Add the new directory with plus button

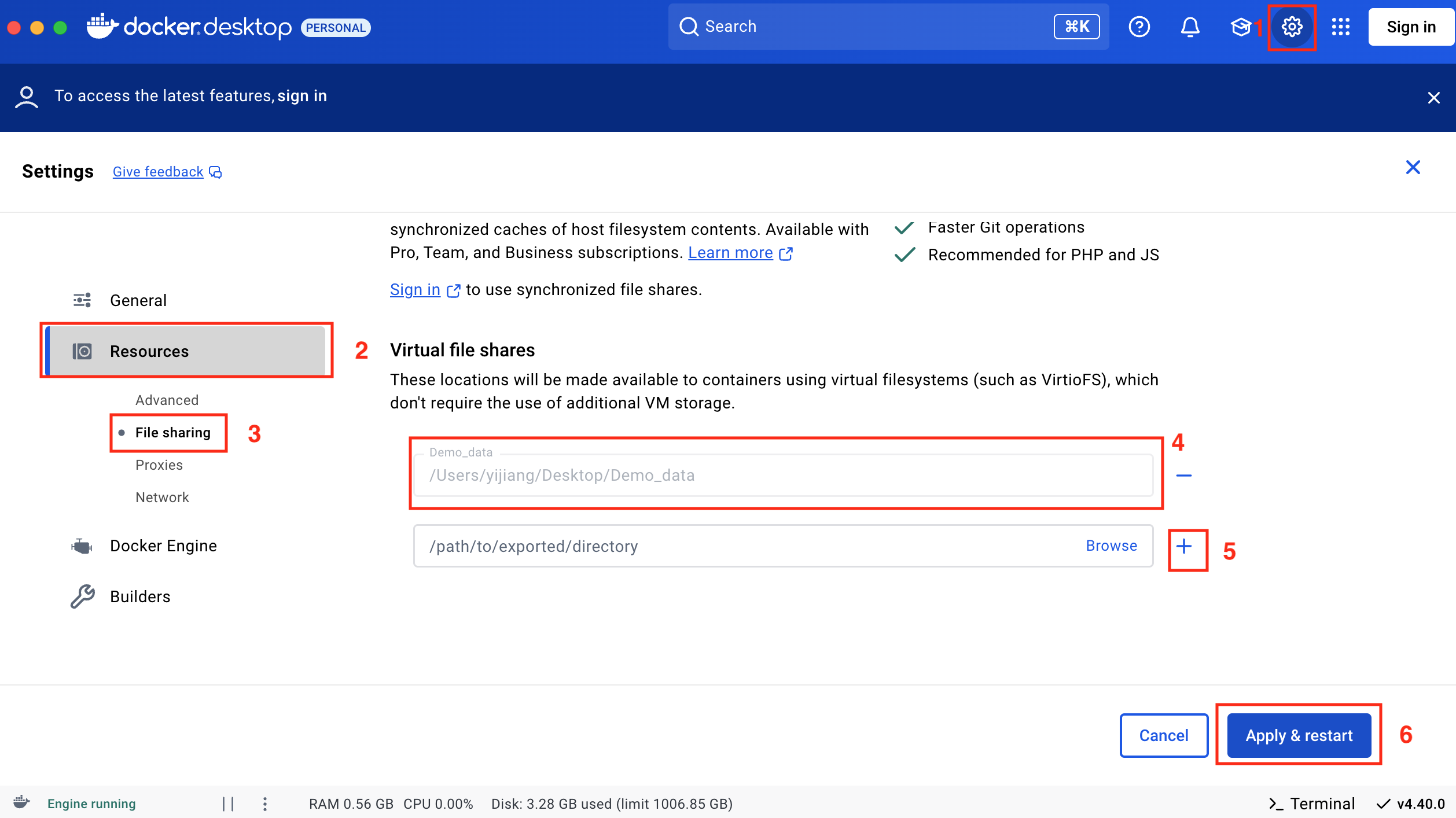[1184, 546]
